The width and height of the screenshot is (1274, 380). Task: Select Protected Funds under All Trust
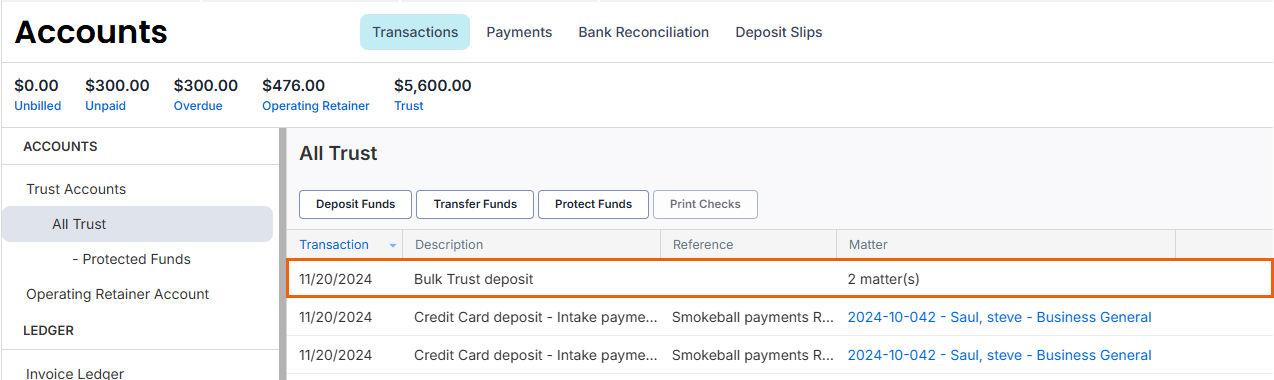tap(132, 259)
